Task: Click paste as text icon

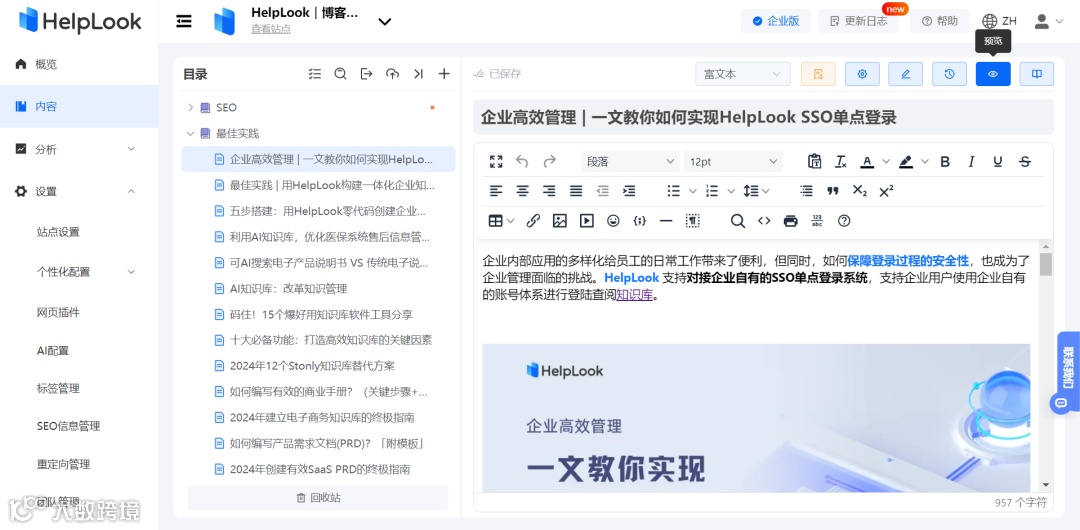Action: 815,161
